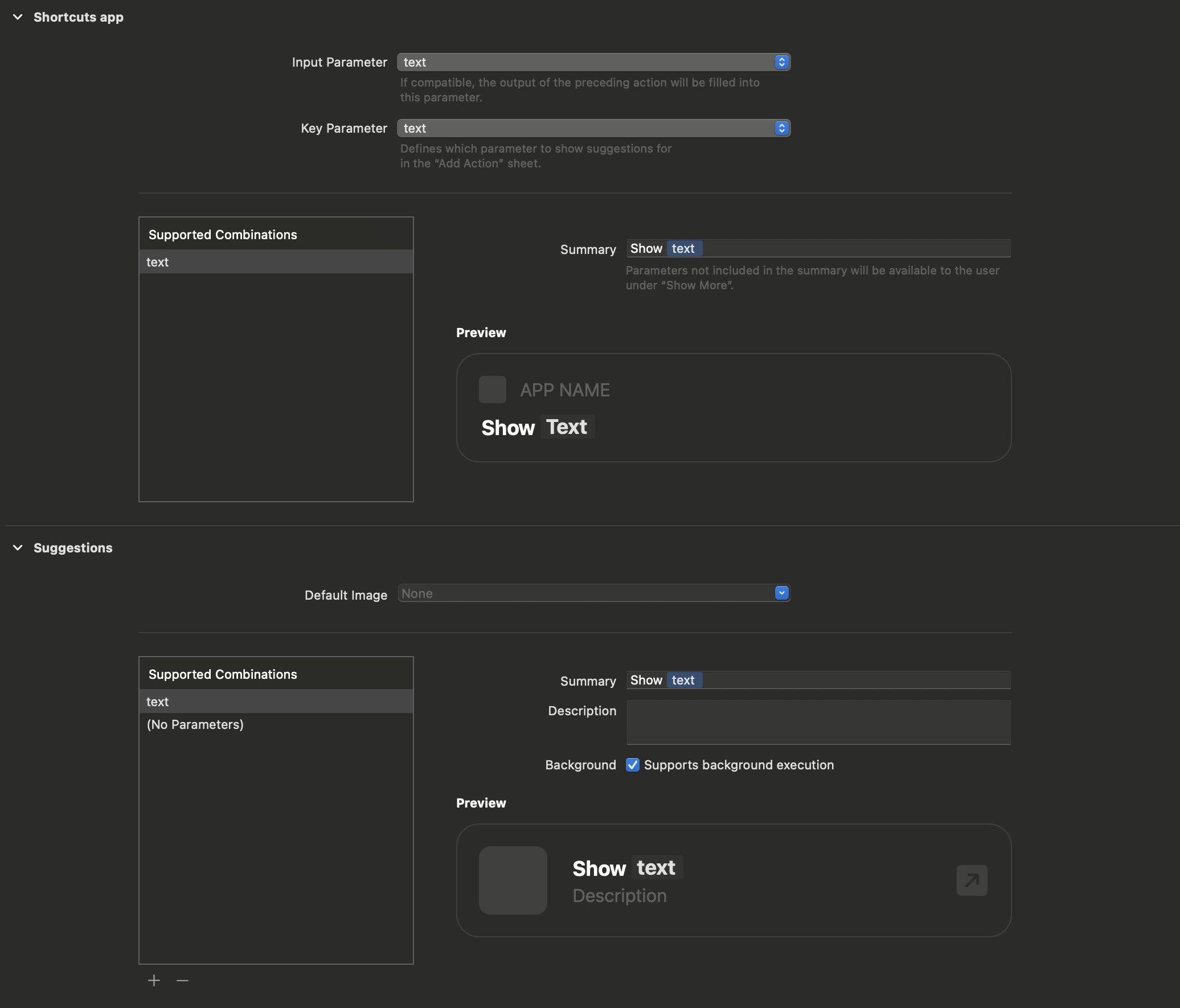The height and width of the screenshot is (1008, 1180).
Task: Select text in the Shortcuts app Summary
Action: (683, 247)
